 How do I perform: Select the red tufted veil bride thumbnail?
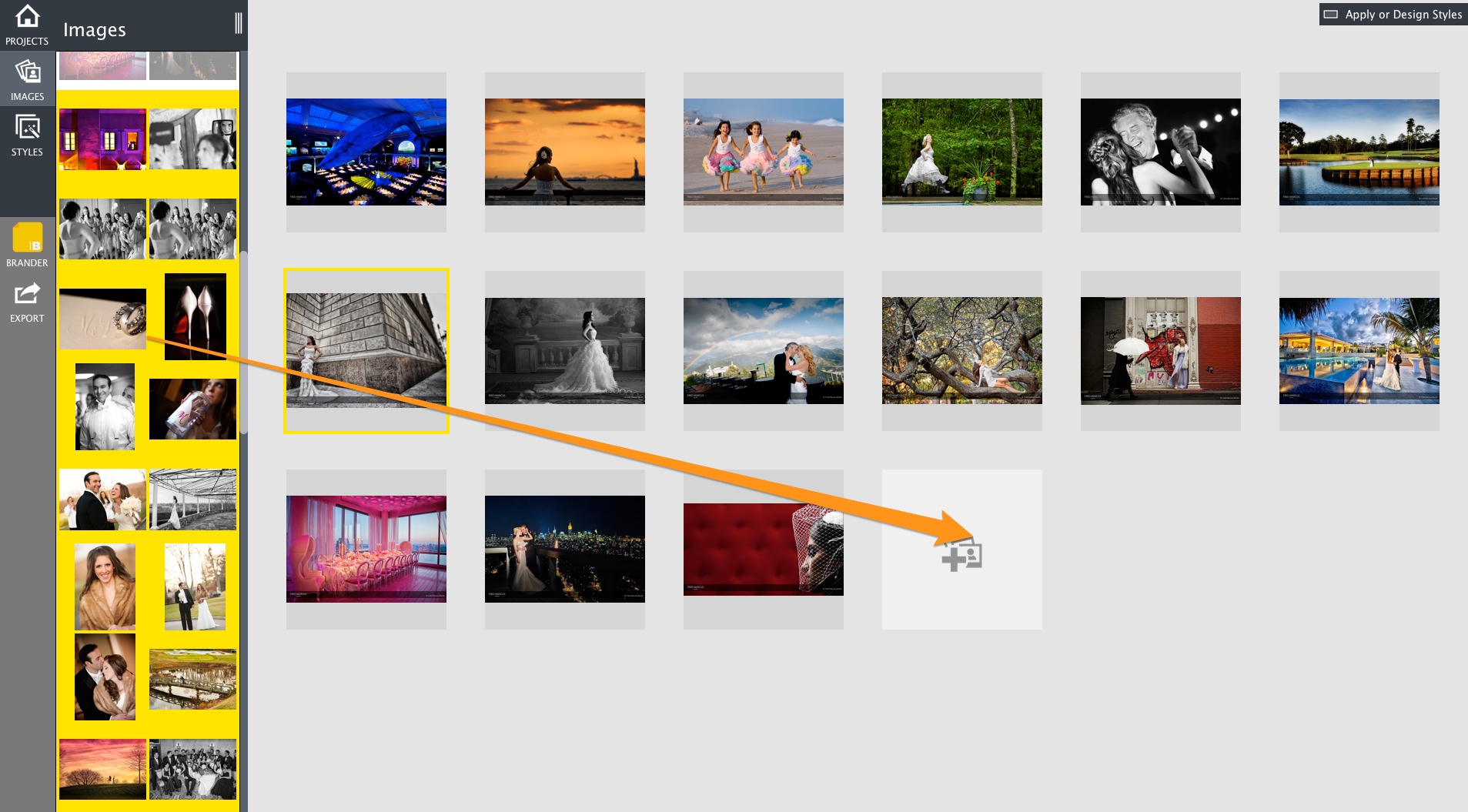coord(764,549)
